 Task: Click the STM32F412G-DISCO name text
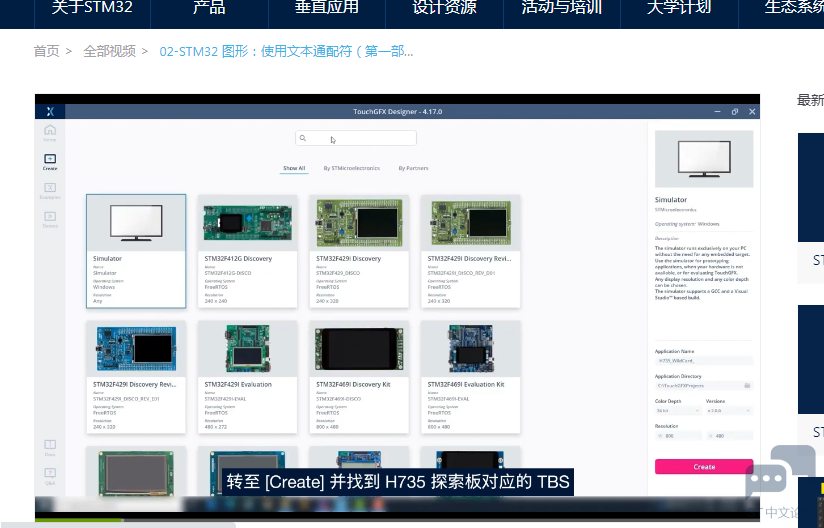(x=228, y=273)
